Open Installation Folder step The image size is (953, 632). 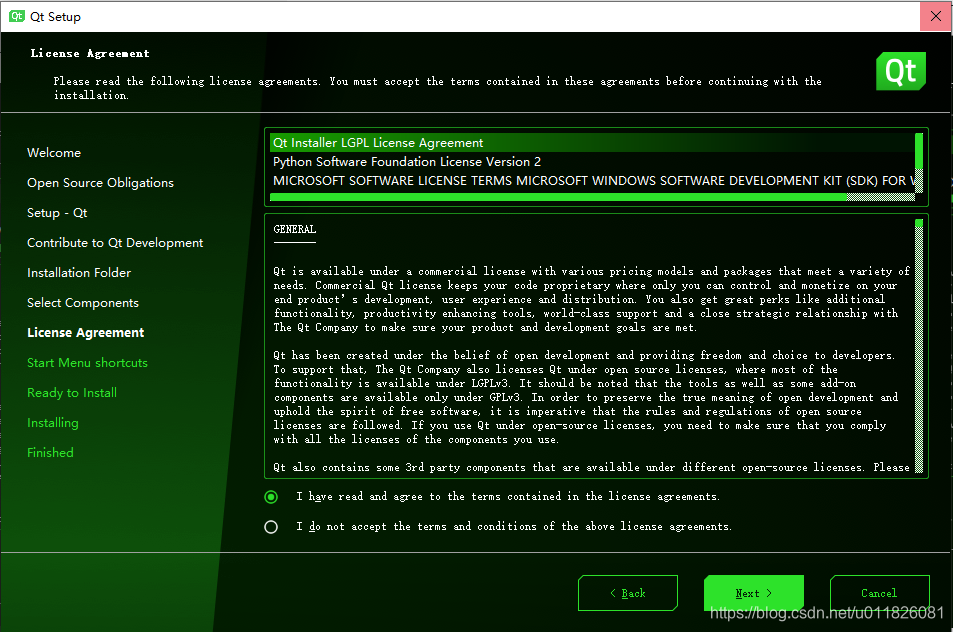click(x=79, y=273)
